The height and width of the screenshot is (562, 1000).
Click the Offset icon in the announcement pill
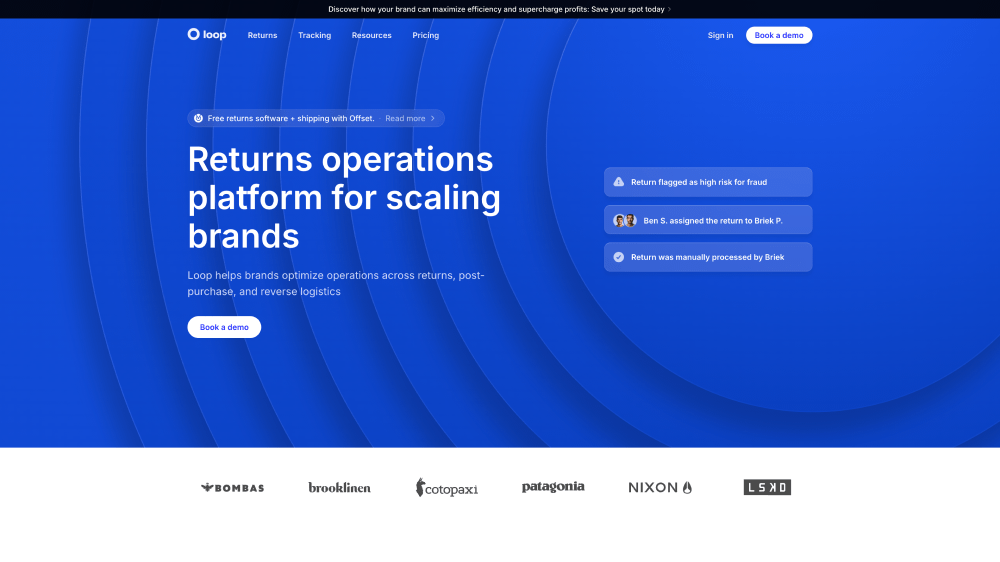pos(198,118)
